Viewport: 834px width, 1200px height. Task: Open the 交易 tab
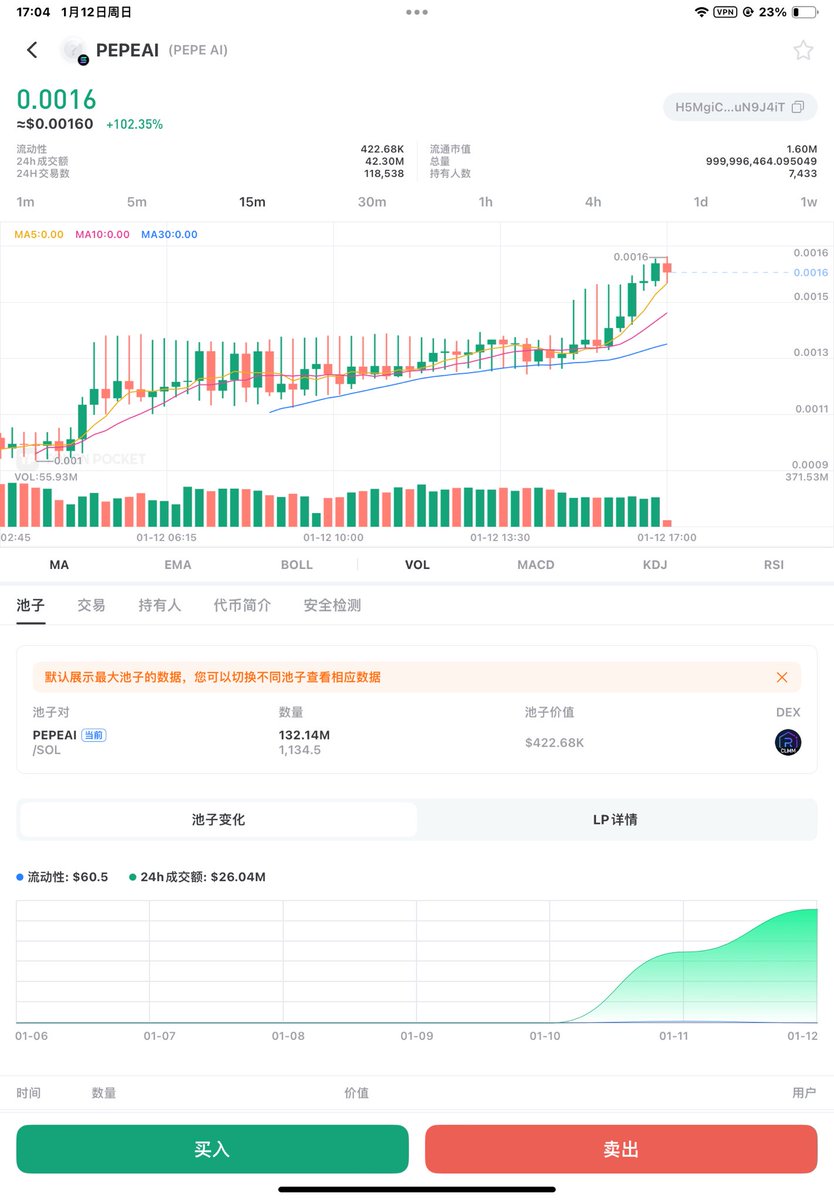[91, 606]
